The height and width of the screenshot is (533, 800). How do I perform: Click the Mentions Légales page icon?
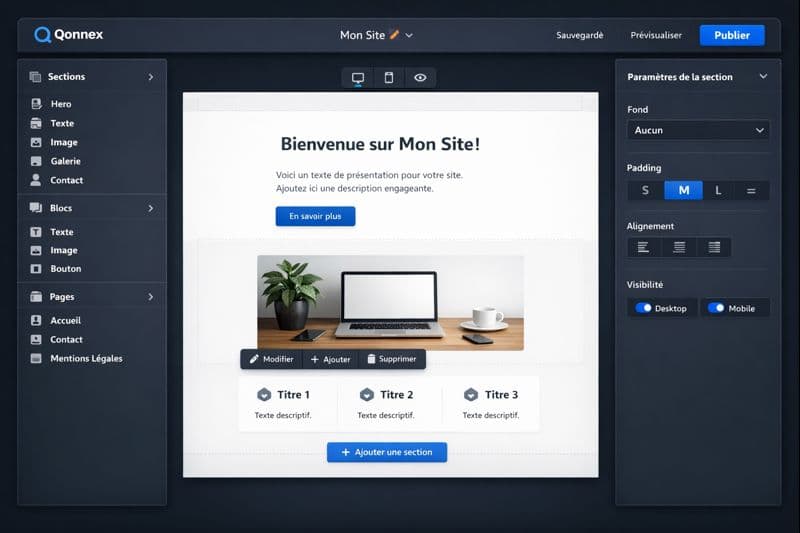tap(36, 358)
